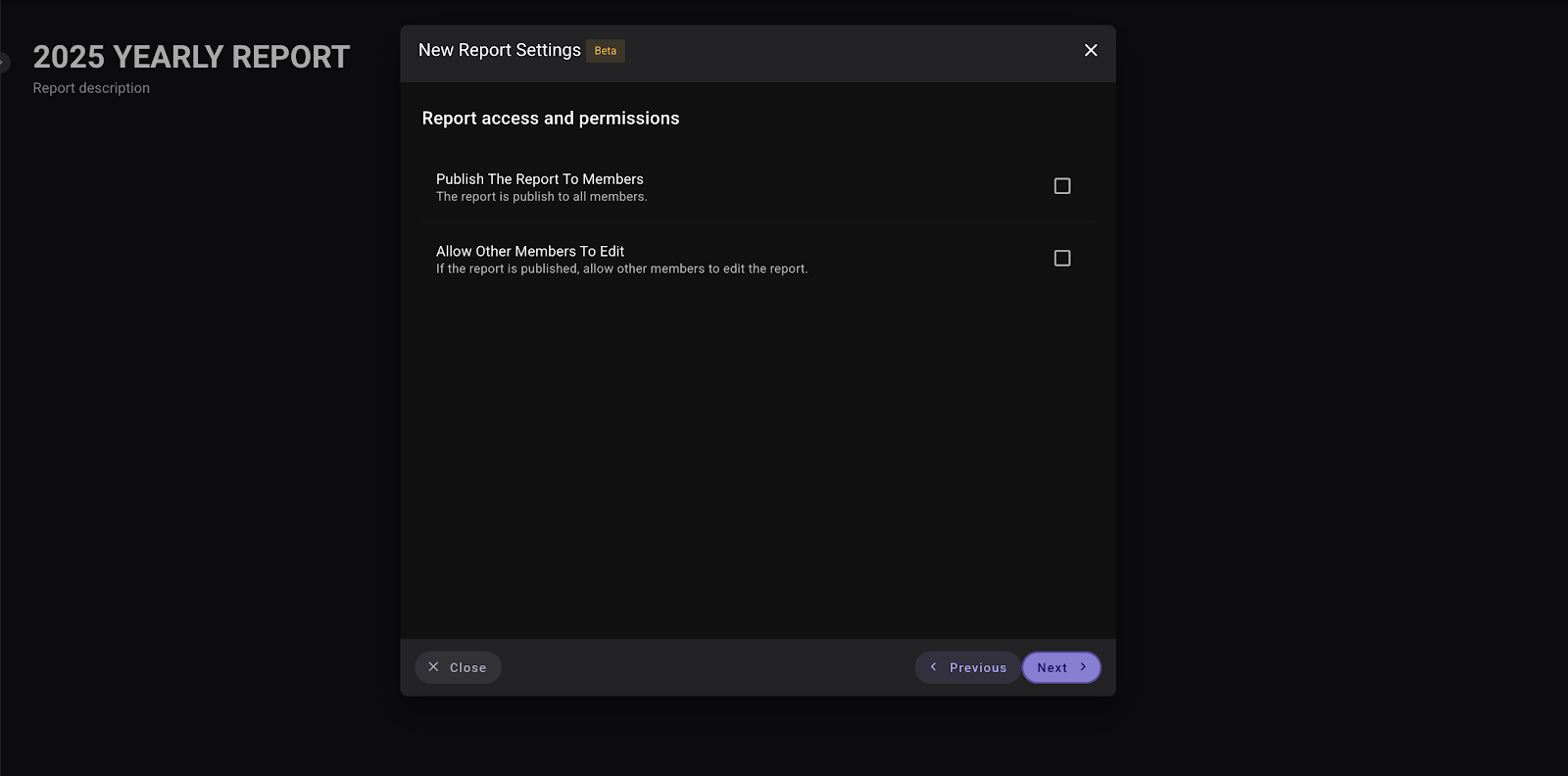Proceed using the Next button
Screen dimensions: 1568x776
(x=1060, y=667)
